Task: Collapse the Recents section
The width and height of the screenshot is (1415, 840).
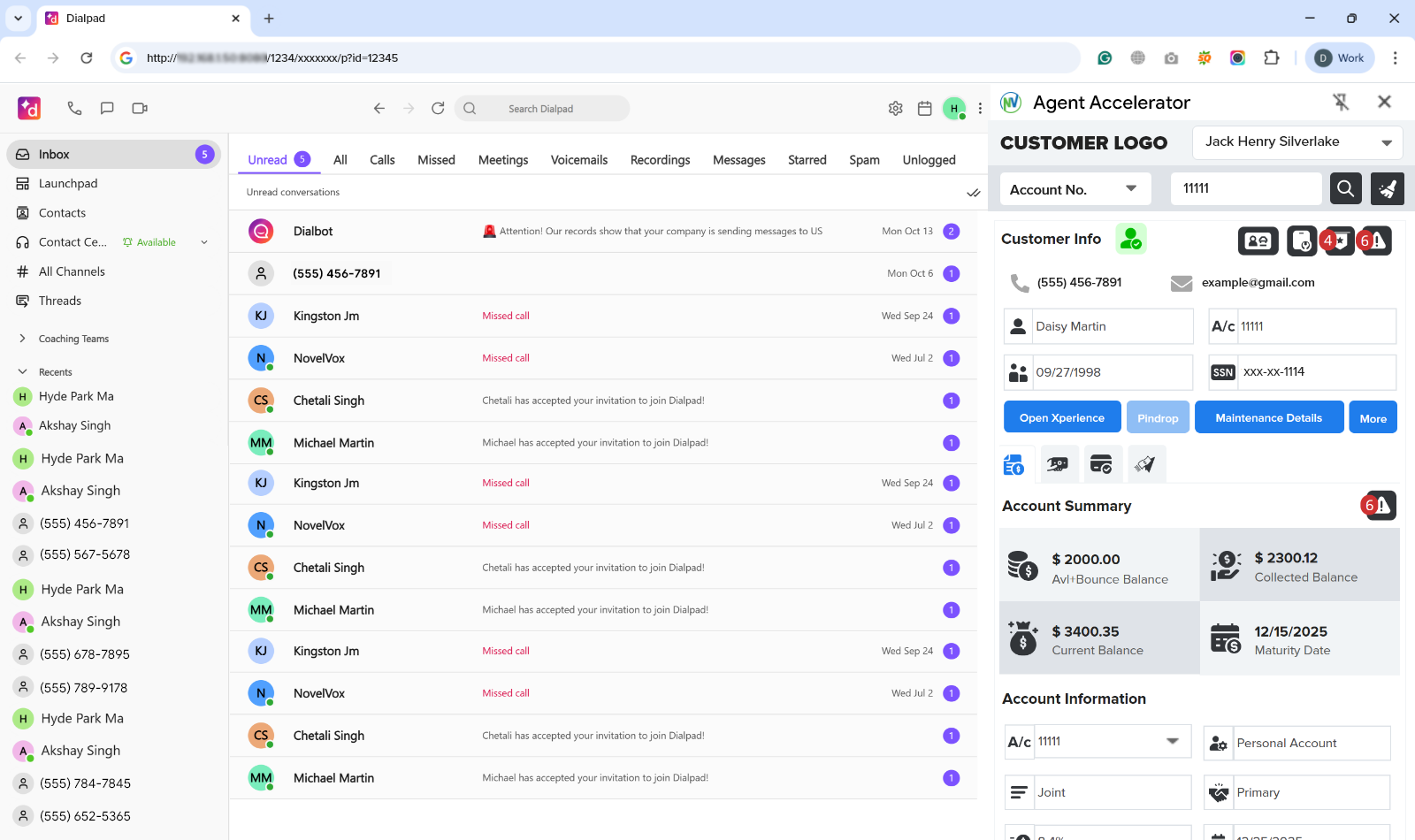Action: point(22,372)
